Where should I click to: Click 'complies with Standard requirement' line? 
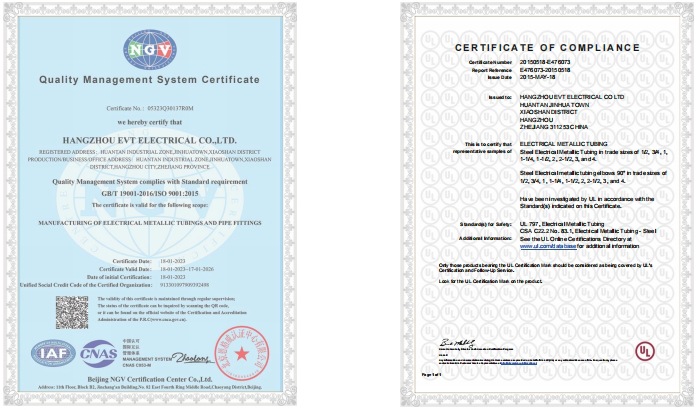[150, 182]
